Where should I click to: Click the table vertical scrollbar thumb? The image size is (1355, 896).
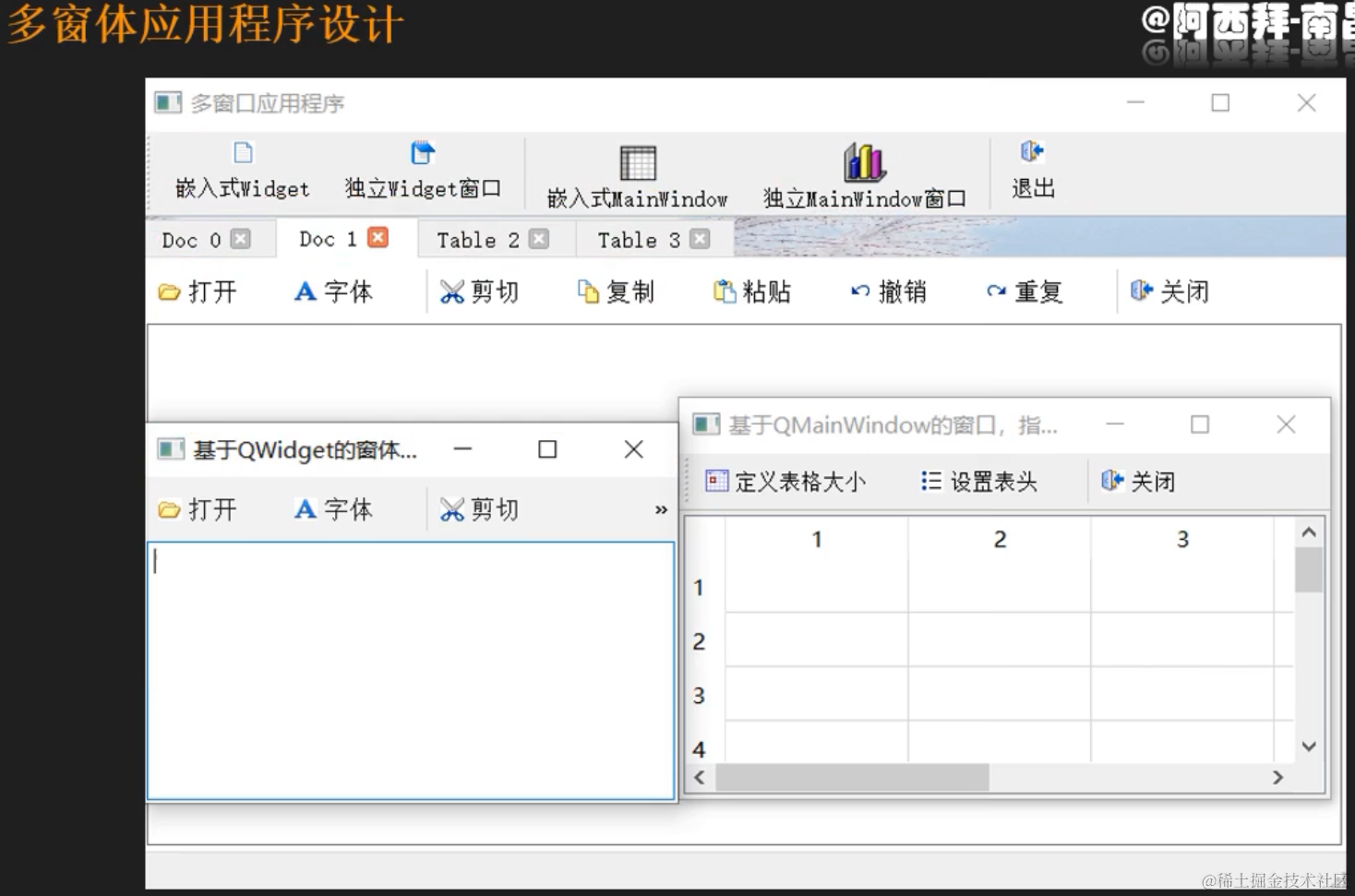[1309, 569]
